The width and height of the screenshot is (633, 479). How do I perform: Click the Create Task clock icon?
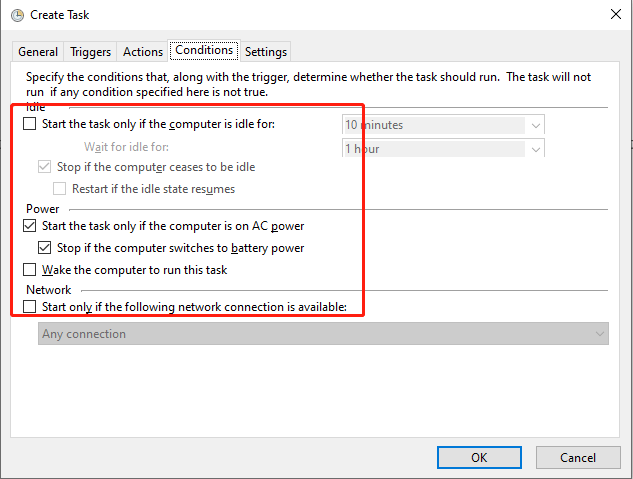pyautogui.click(x=17, y=15)
